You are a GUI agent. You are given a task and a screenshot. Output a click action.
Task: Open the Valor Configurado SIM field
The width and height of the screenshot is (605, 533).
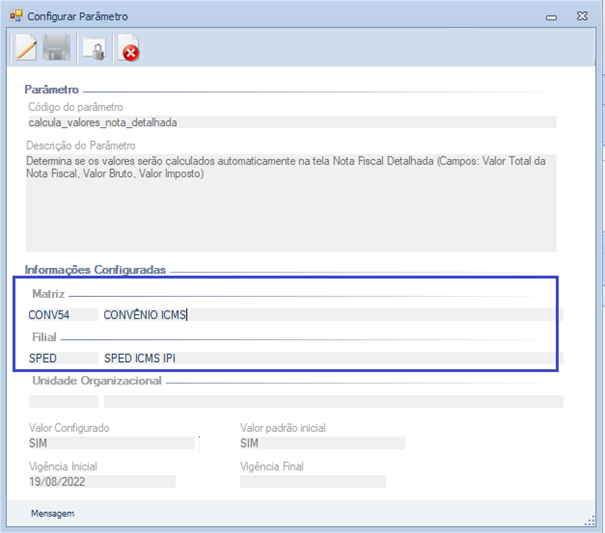[111, 443]
